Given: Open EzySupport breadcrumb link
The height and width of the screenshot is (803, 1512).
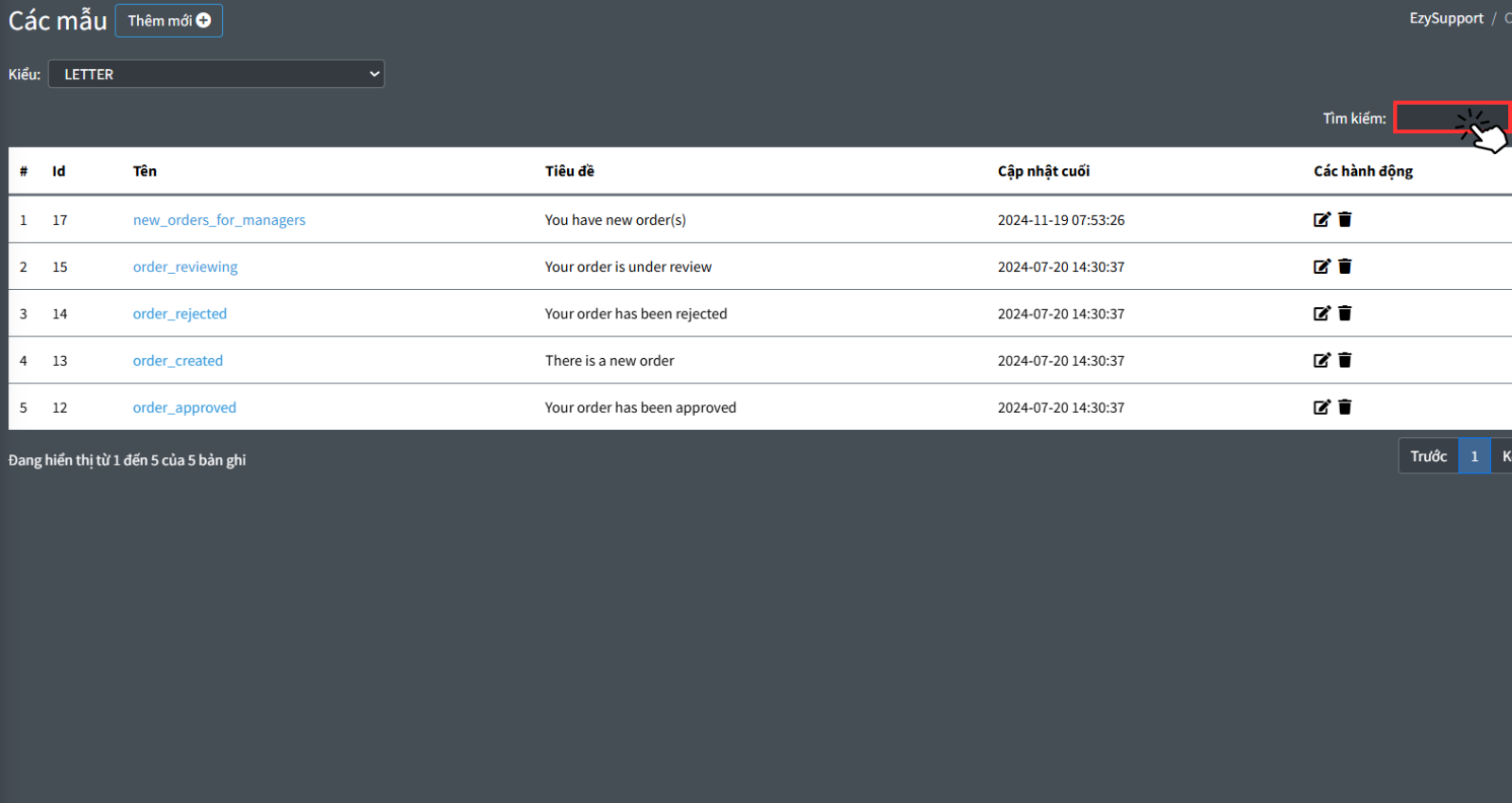Looking at the screenshot, I should [1446, 19].
